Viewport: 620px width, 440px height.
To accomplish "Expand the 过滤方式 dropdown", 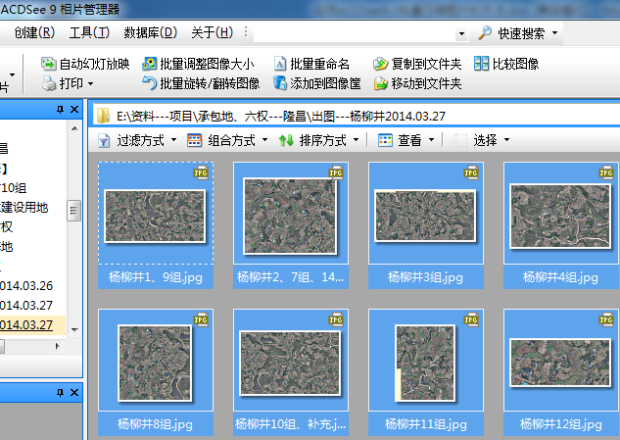I will (x=174, y=140).
